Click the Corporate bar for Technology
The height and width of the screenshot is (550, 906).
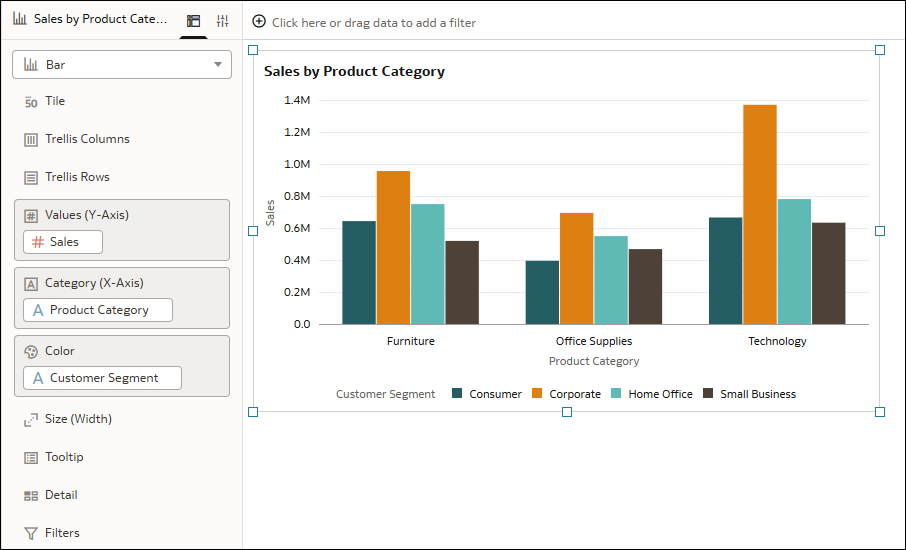pos(760,214)
